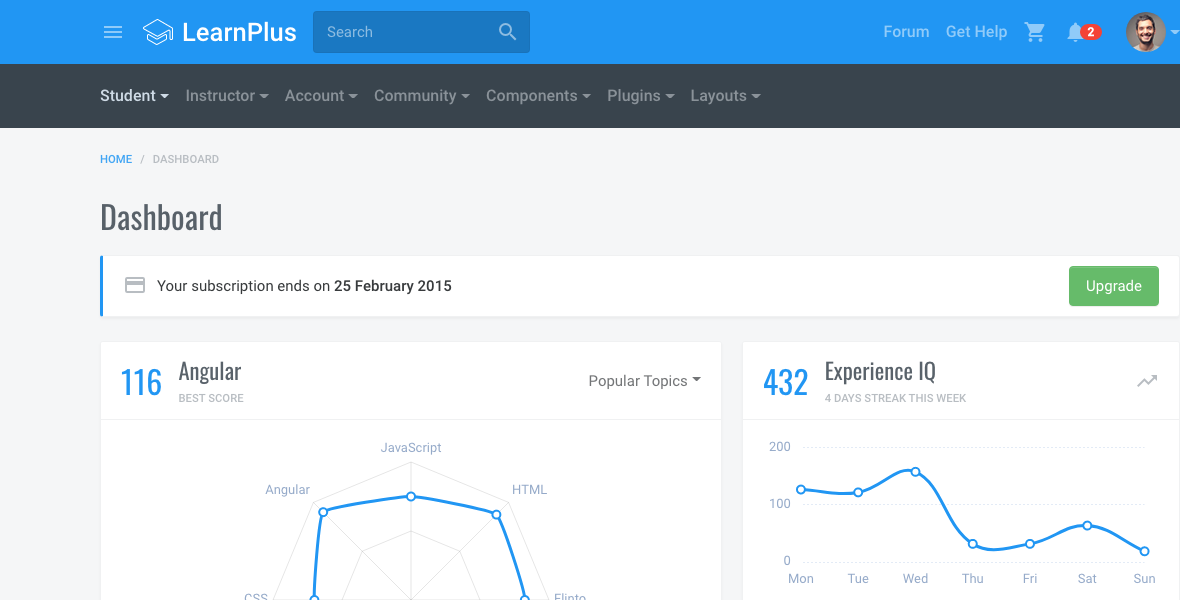Expand the Instructor menu
Image resolution: width=1180 pixels, height=600 pixels.
[227, 96]
